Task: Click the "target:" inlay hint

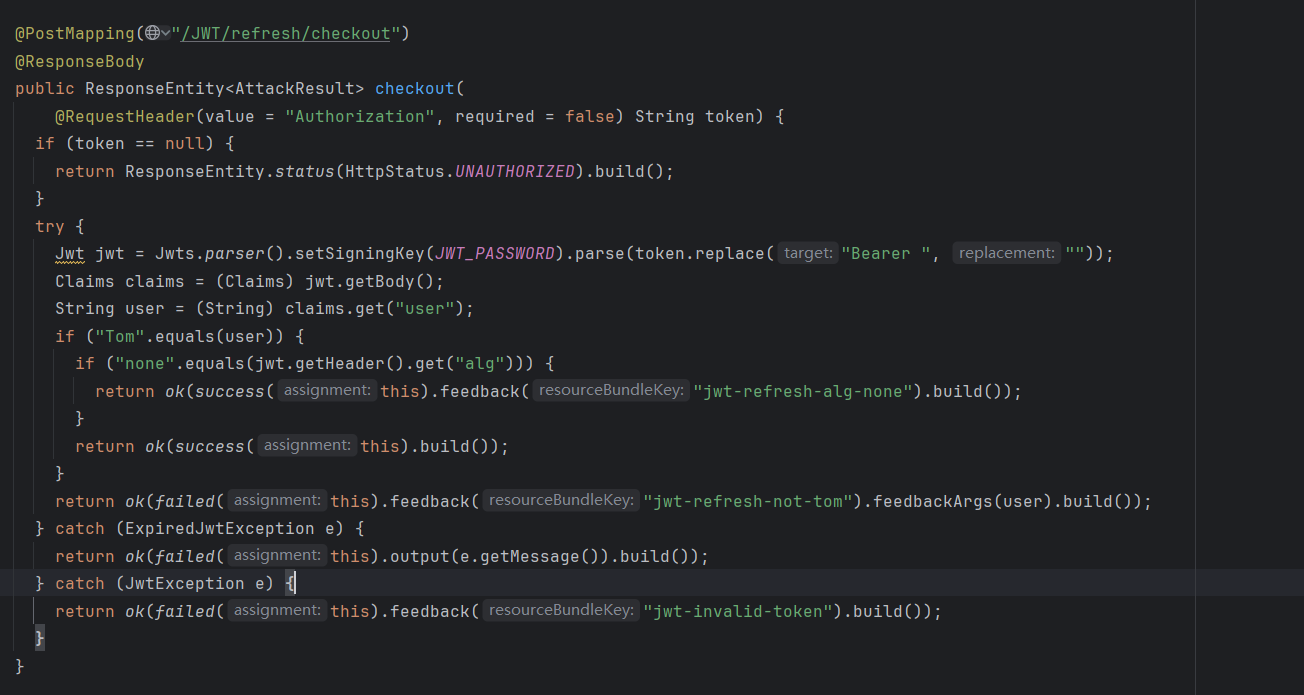Action: click(x=808, y=253)
